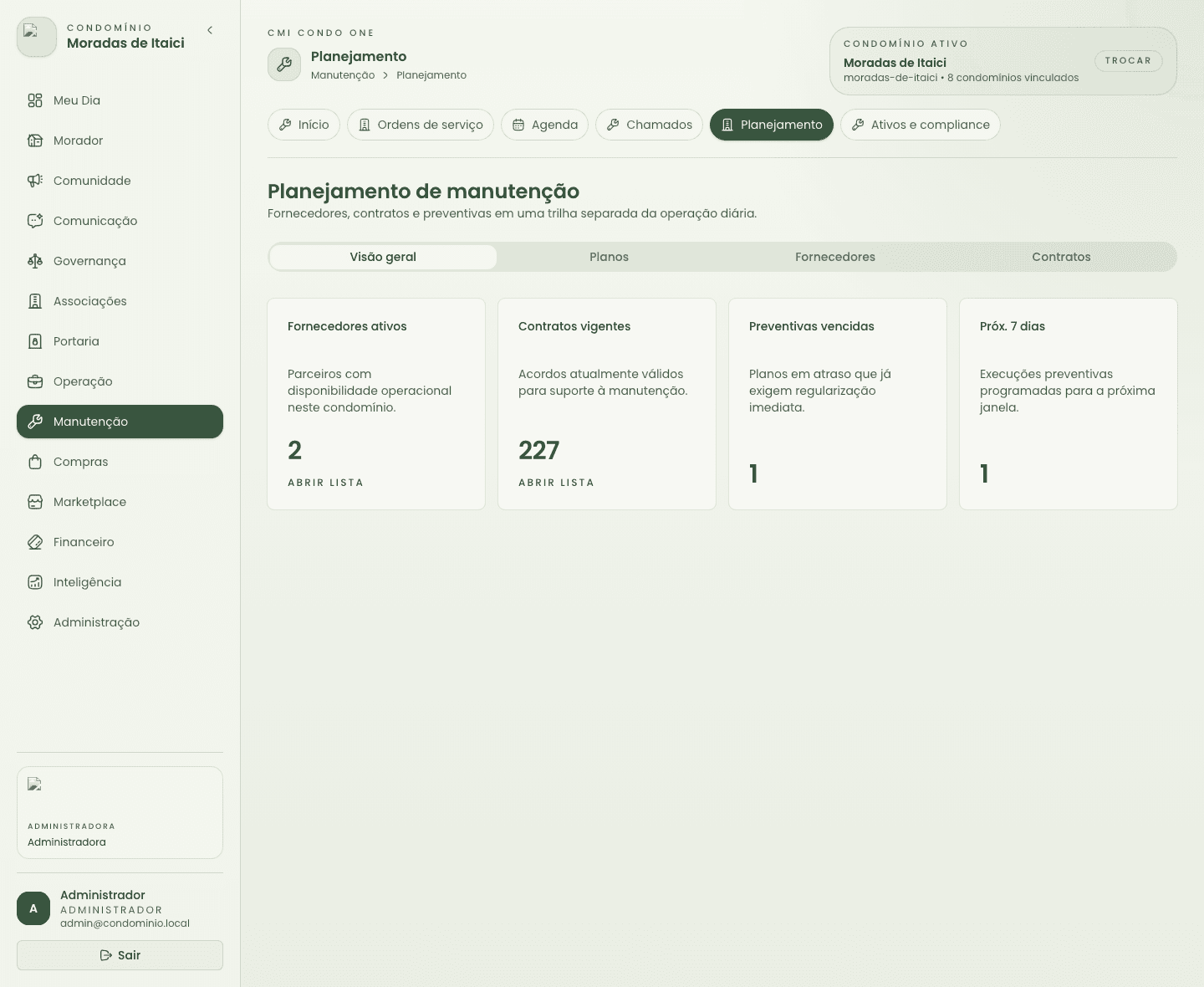
Task: Switch to the Fornecedores tab
Action: tap(835, 257)
